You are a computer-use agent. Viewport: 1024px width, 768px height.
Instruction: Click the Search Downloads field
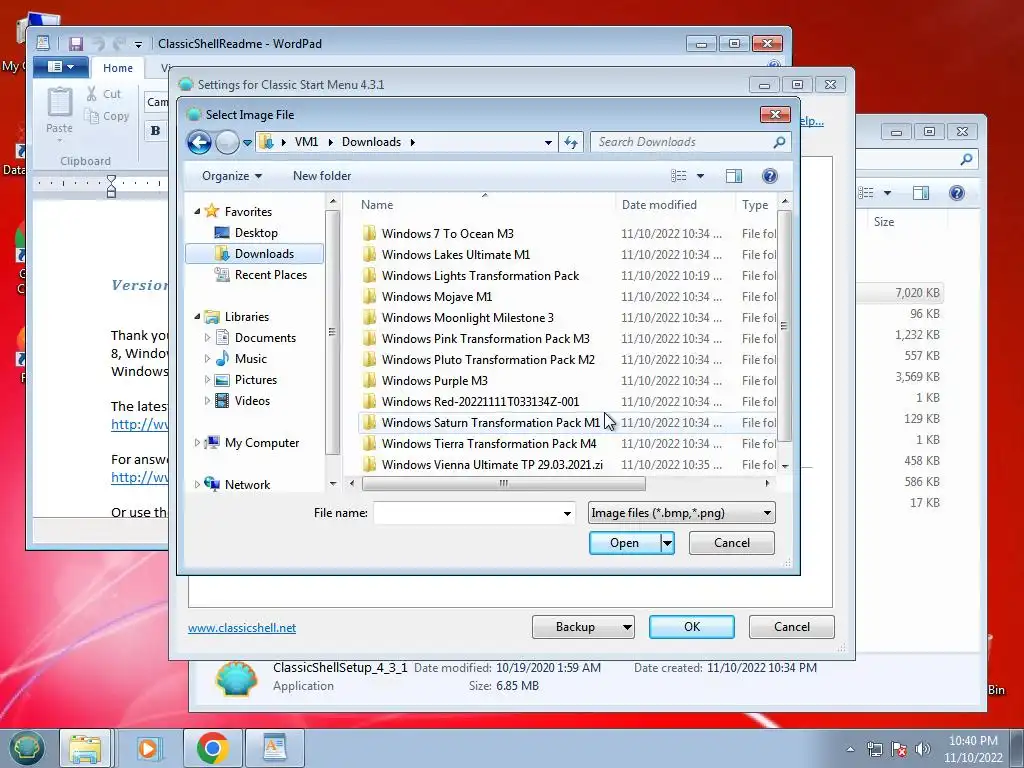683,142
